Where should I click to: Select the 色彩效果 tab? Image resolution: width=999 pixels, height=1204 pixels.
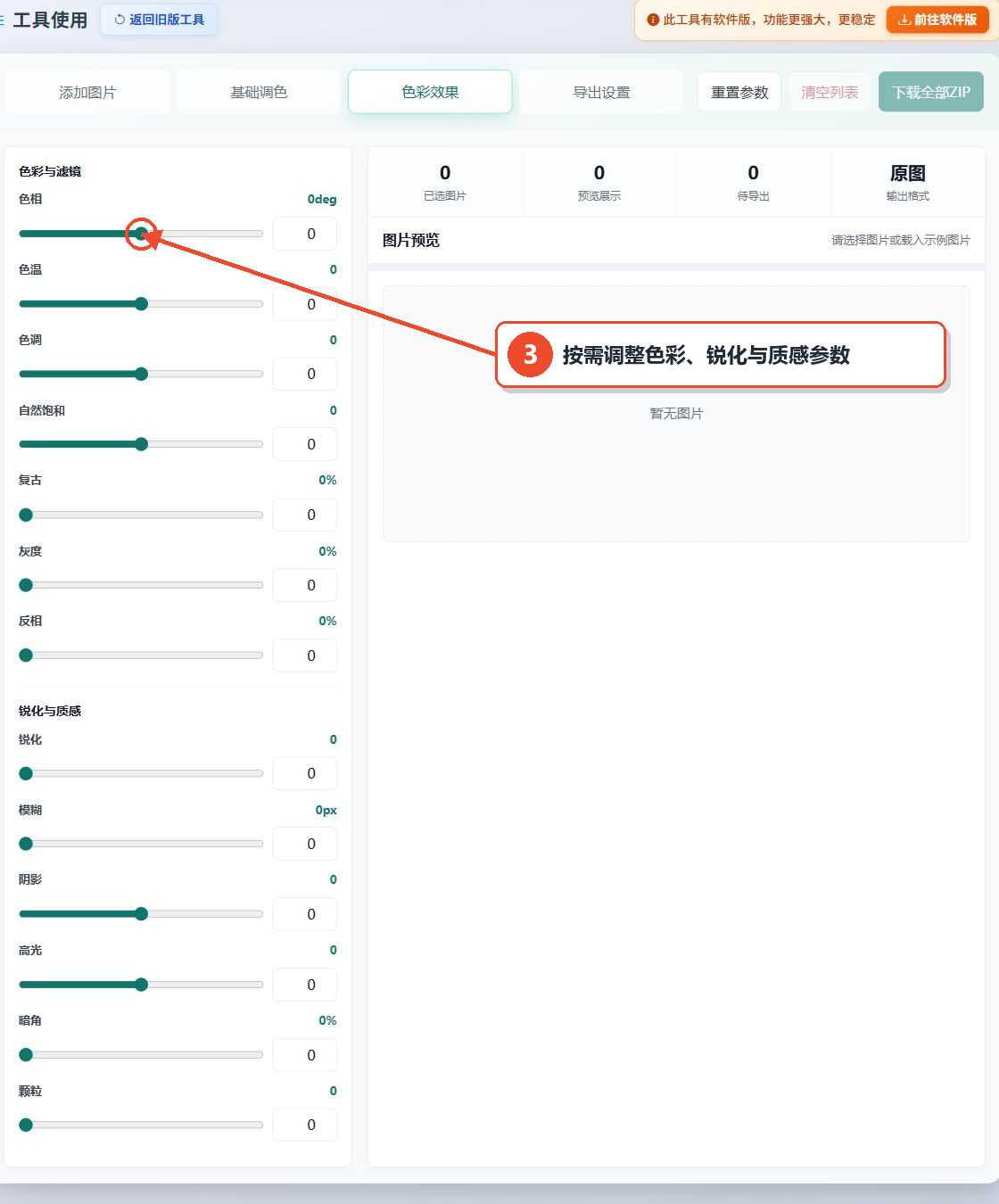[x=430, y=92]
